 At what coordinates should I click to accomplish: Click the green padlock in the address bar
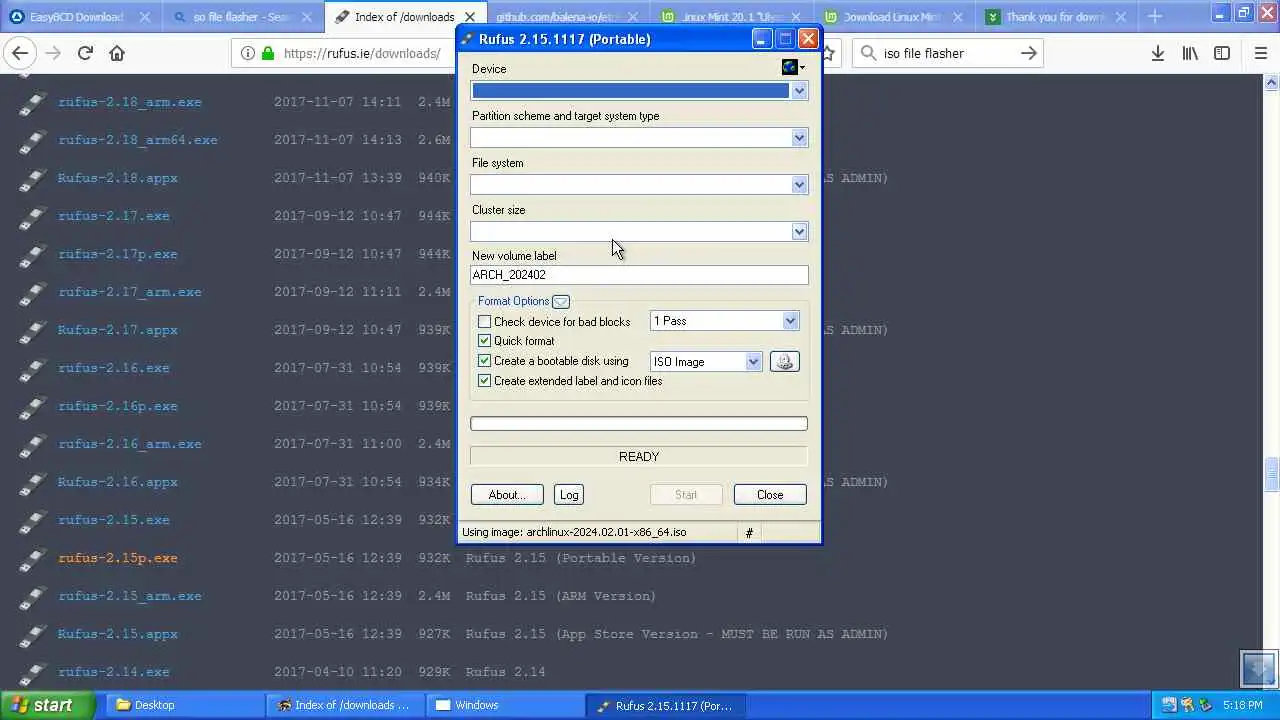268,53
